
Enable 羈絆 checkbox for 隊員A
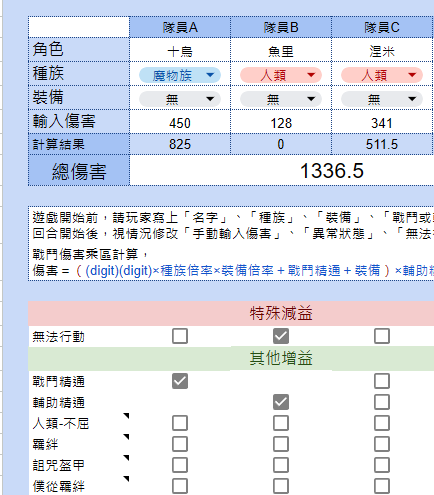coord(180,444)
